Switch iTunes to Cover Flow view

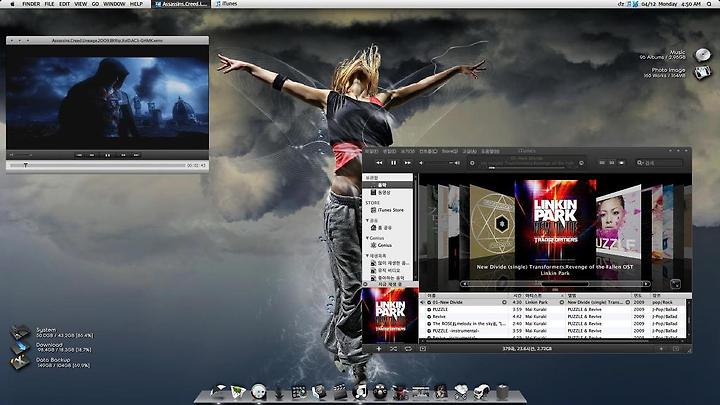click(621, 163)
